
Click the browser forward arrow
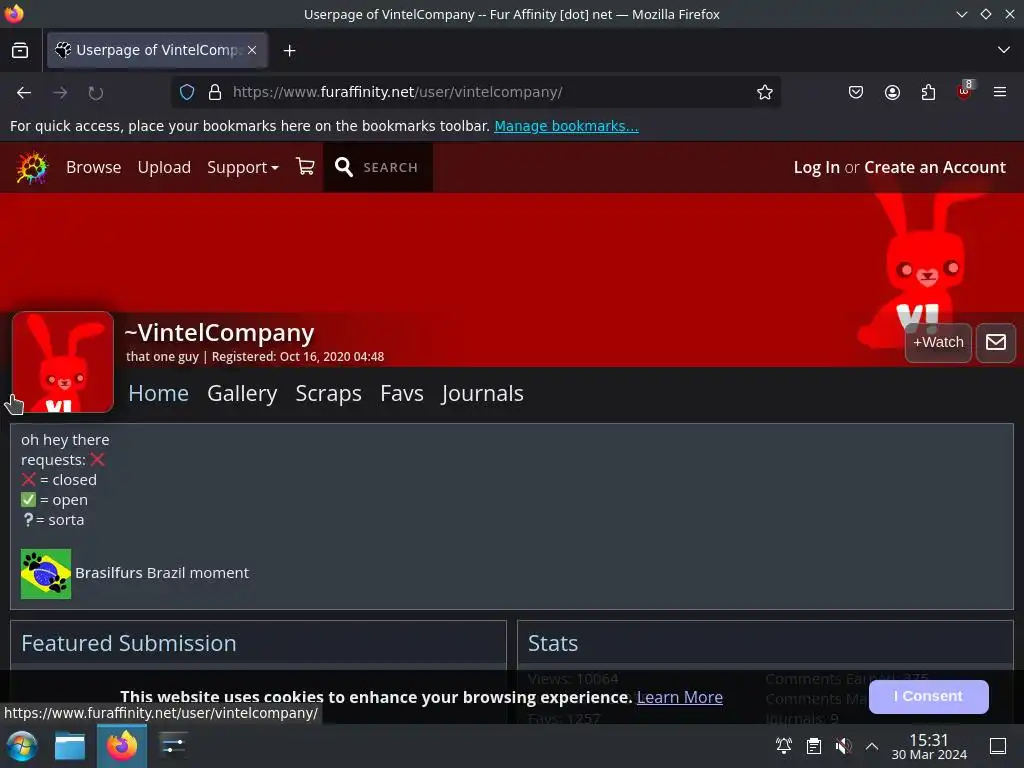(x=60, y=93)
